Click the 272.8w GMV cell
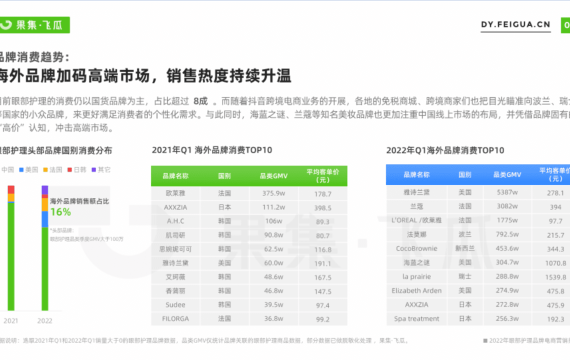The height and width of the screenshot is (360, 570). (x=507, y=305)
